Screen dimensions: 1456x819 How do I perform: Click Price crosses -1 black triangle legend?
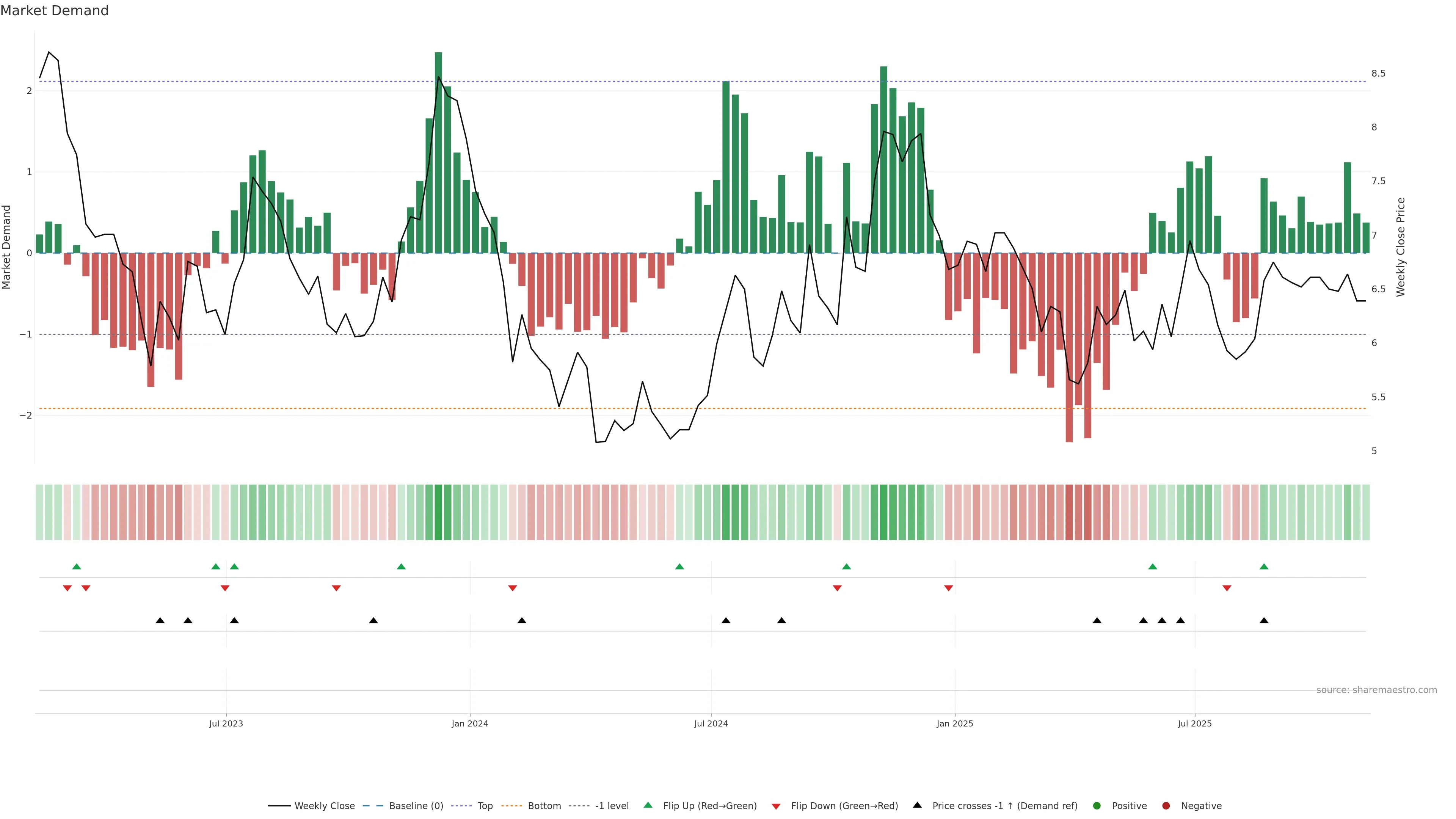[x=917, y=805]
